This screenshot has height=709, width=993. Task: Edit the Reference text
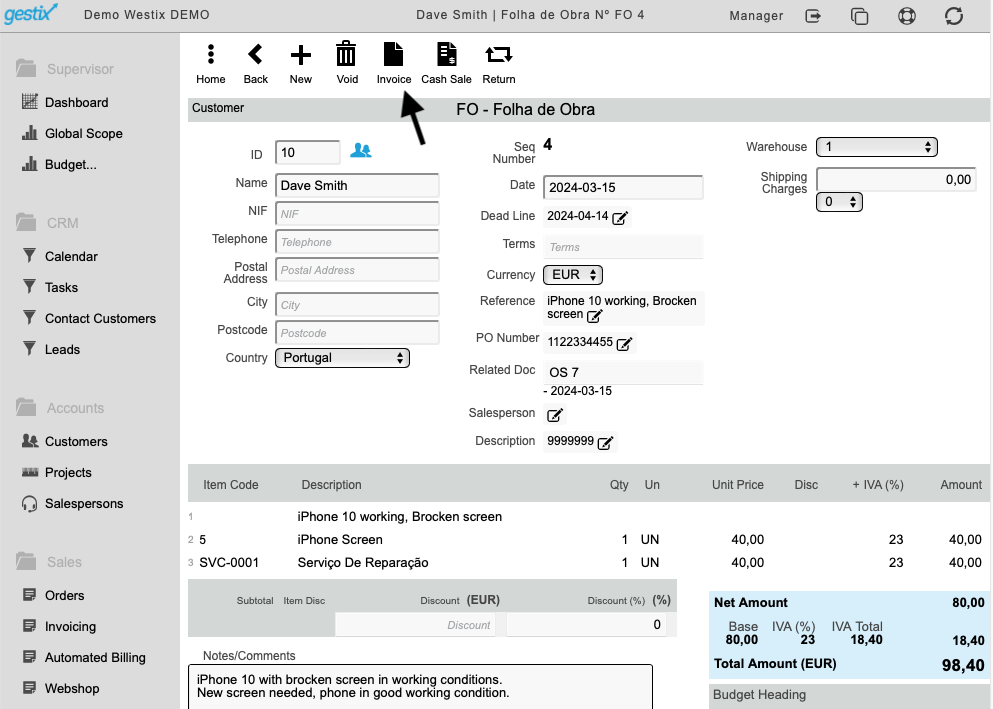(595, 315)
